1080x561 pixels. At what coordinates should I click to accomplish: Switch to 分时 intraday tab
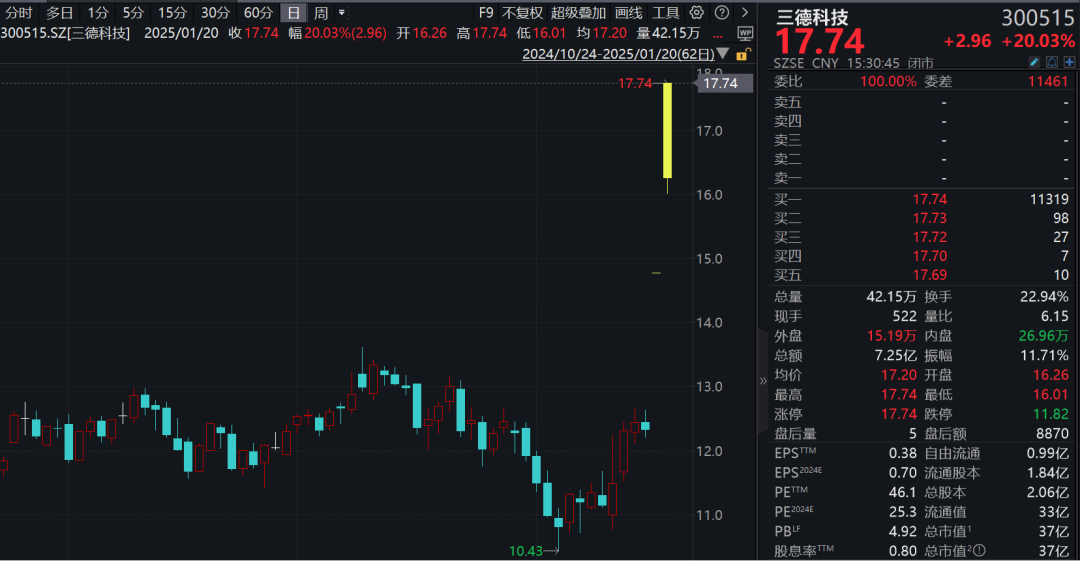tap(19, 12)
